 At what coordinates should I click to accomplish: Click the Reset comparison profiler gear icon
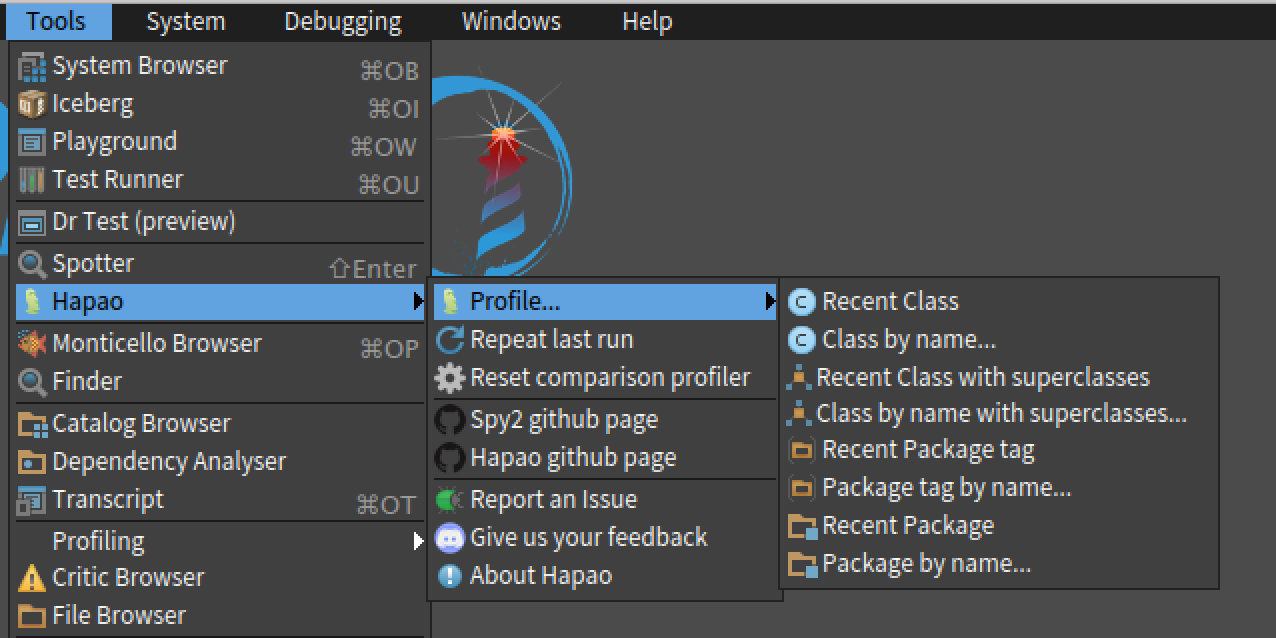point(451,378)
